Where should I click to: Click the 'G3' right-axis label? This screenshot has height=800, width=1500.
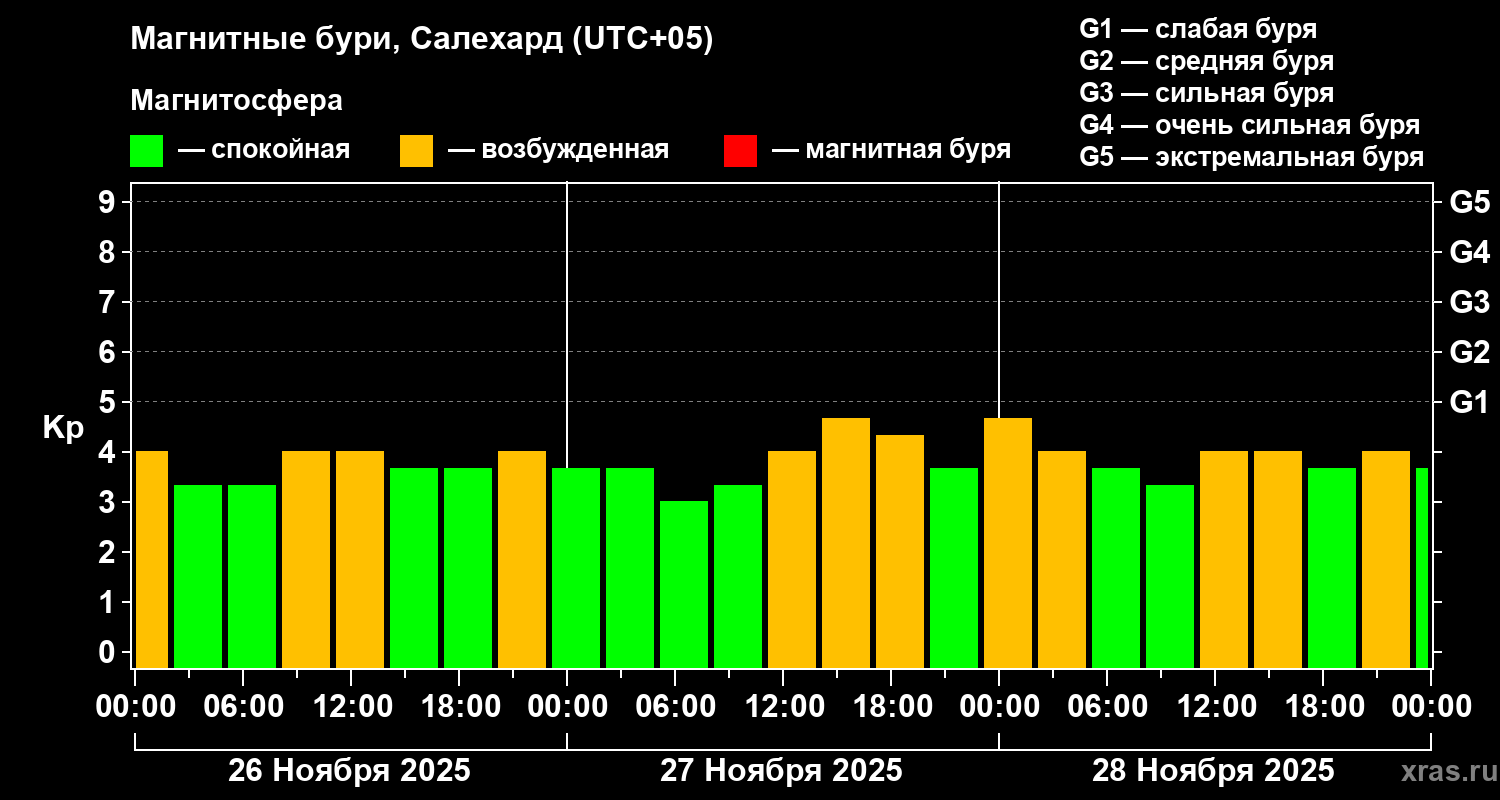pos(1469,302)
